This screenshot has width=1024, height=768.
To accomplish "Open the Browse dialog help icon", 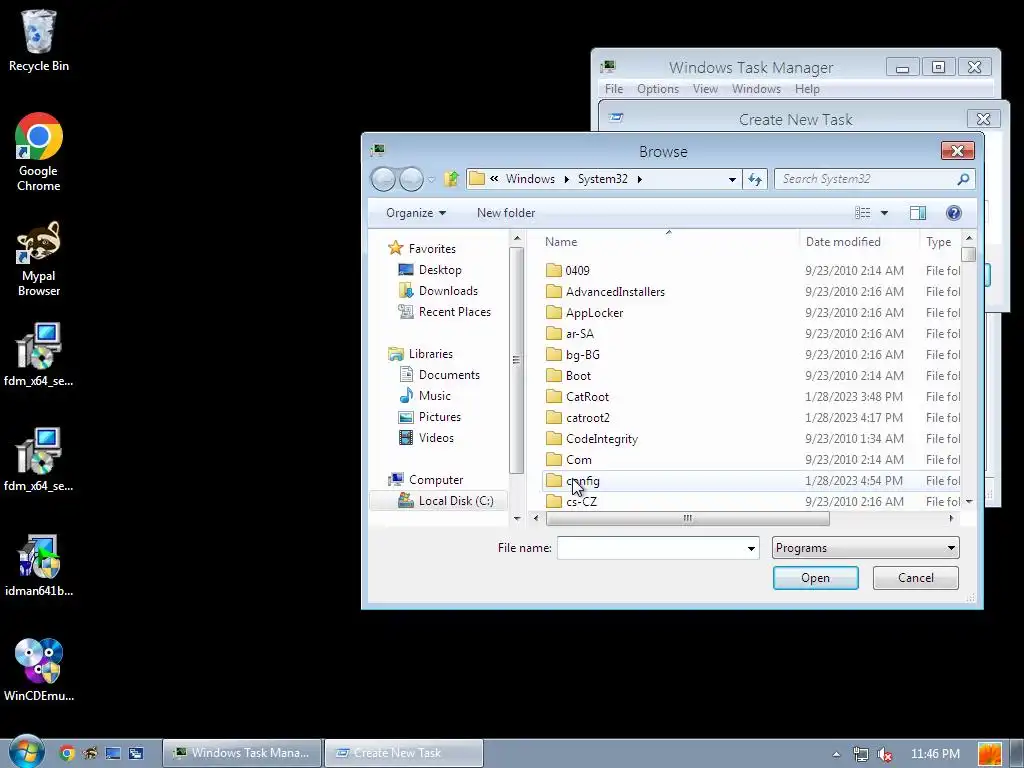I will pos(953,213).
